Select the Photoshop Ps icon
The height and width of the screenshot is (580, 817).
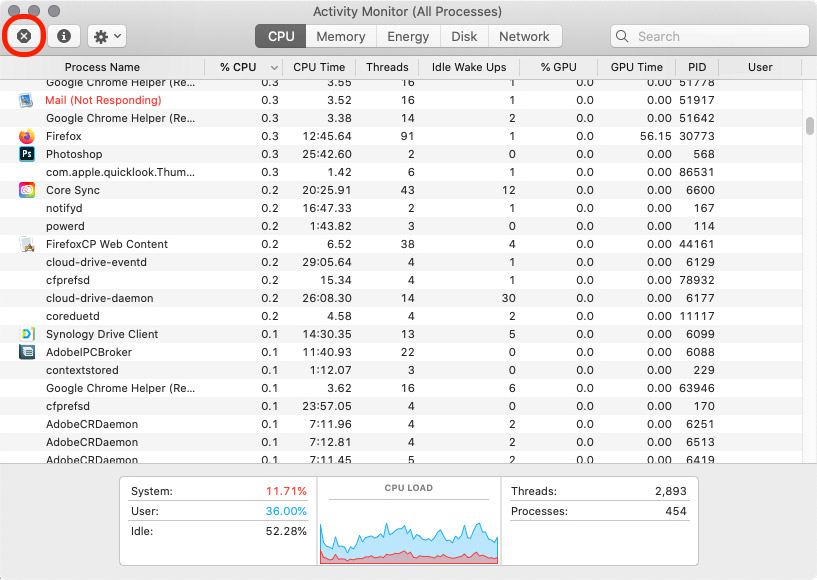(27, 154)
